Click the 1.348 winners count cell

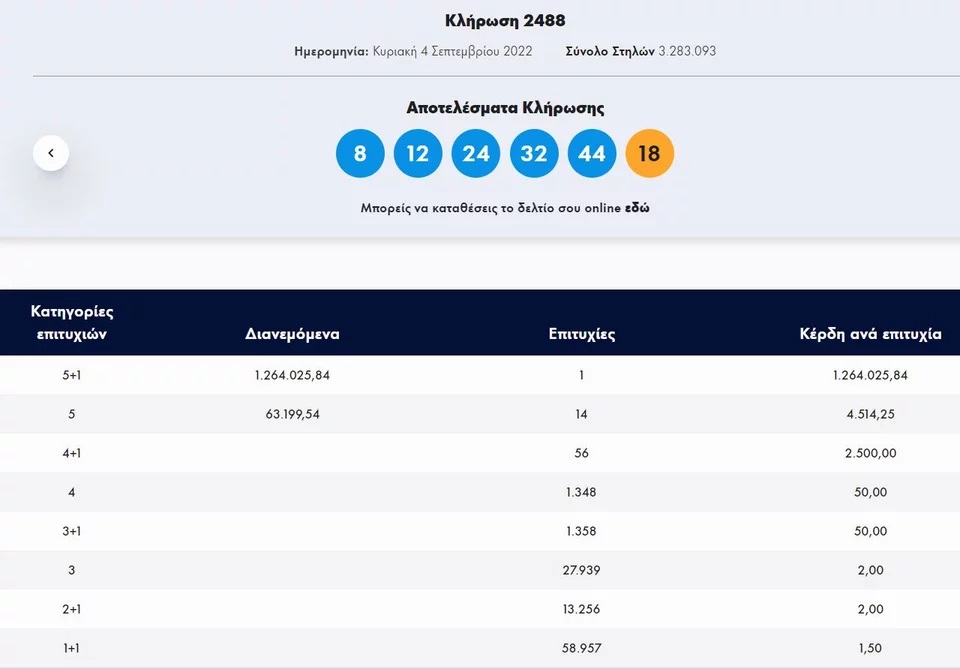tap(581, 492)
